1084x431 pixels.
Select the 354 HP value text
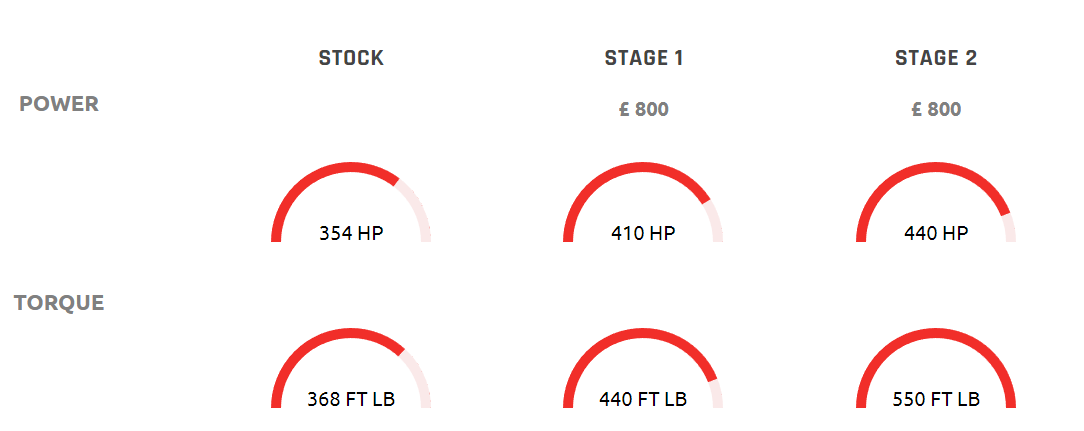click(x=351, y=233)
